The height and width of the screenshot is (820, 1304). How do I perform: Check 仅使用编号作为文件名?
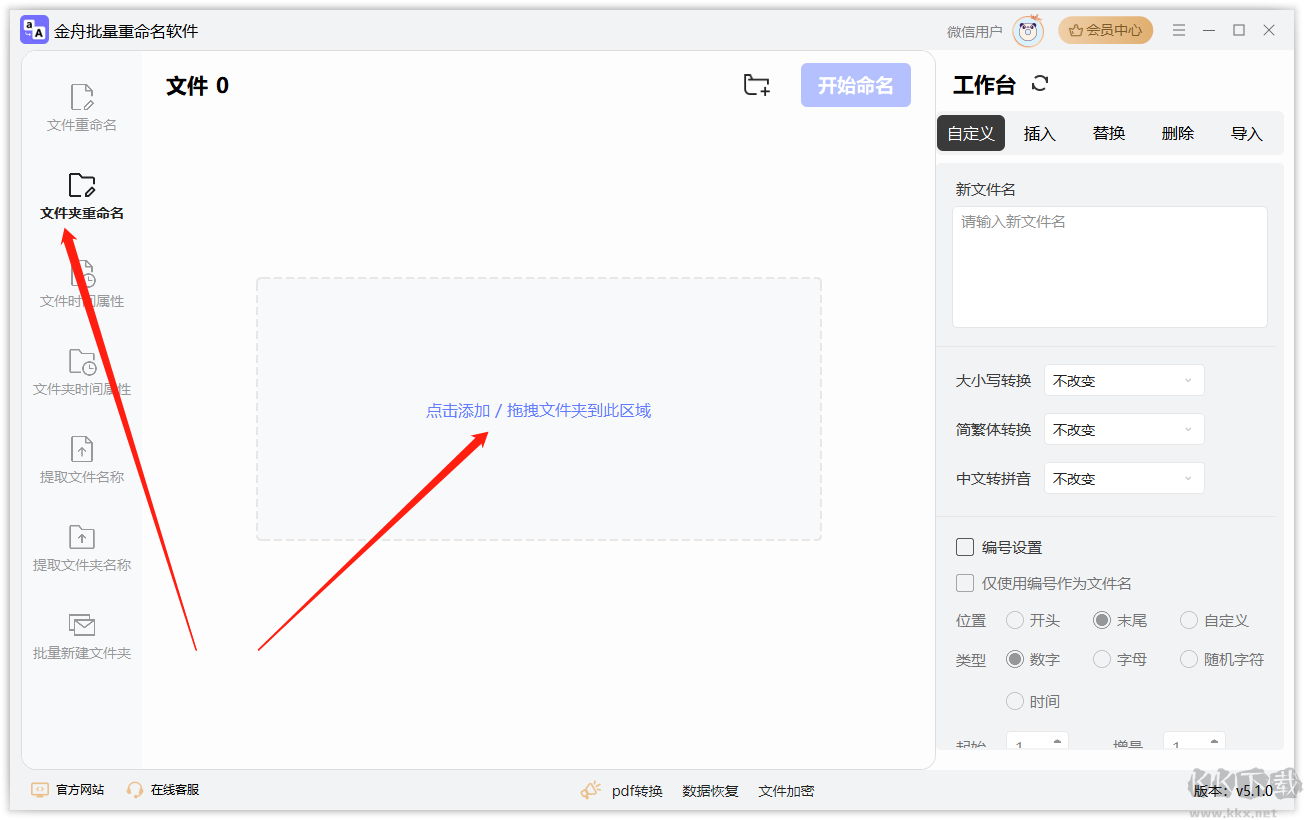pos(965,582)
